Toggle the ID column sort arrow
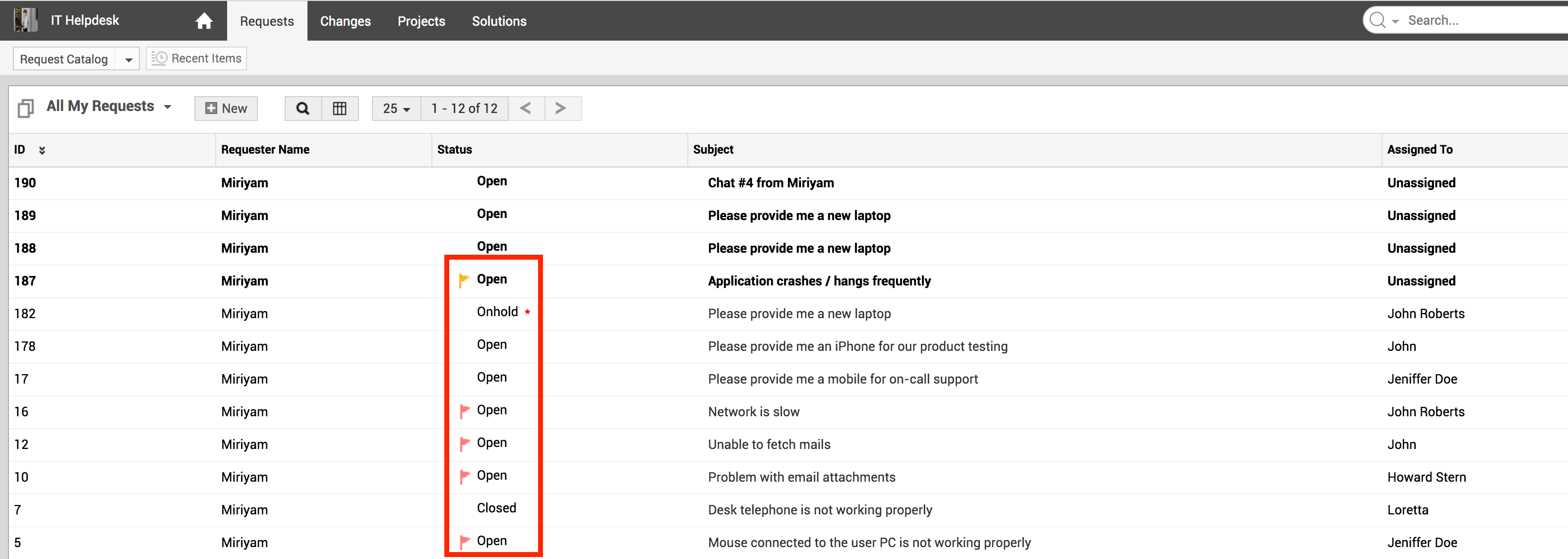 click(x=42, y=150)
